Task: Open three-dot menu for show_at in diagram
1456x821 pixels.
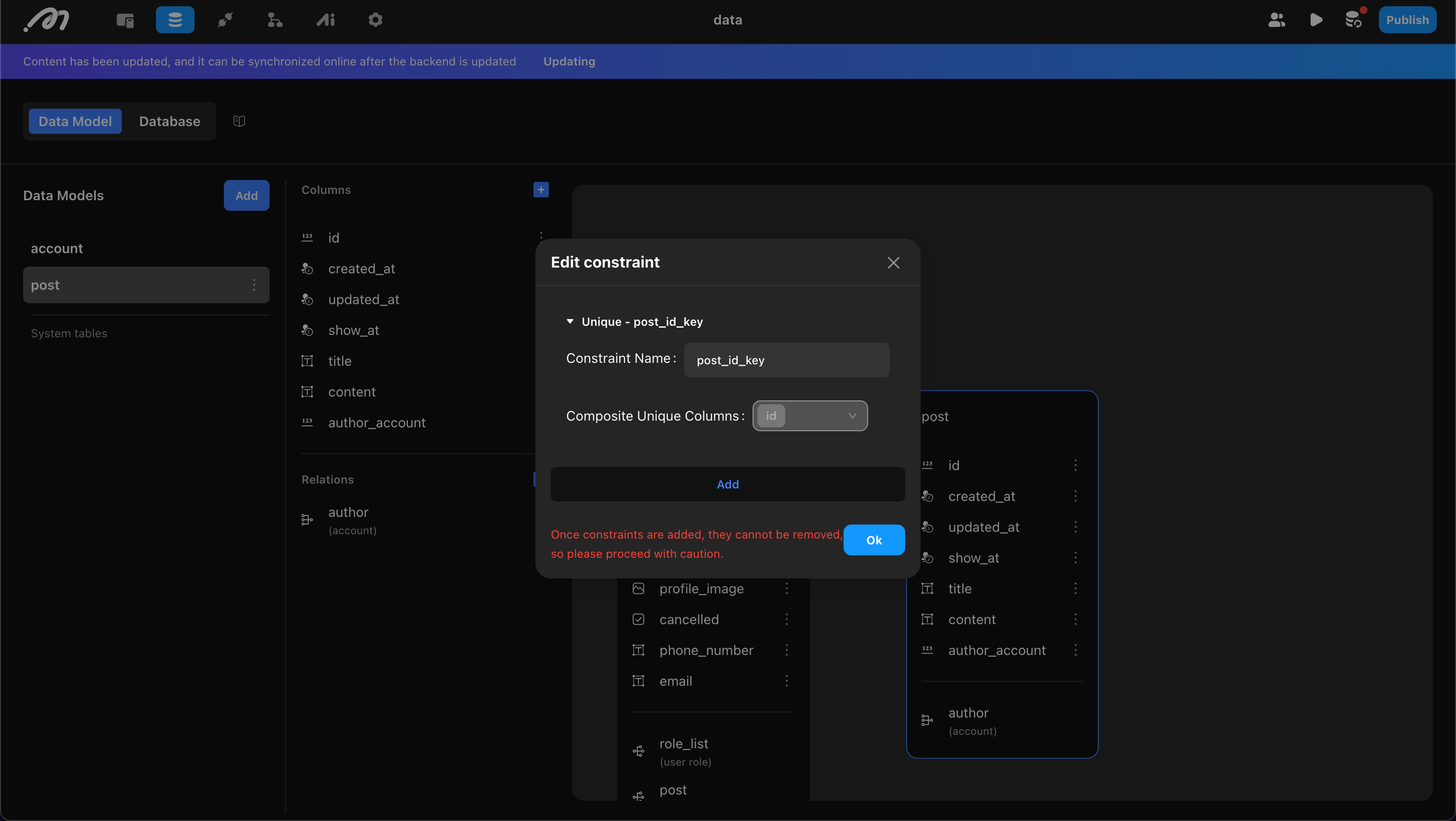Action: (1075, 558)
